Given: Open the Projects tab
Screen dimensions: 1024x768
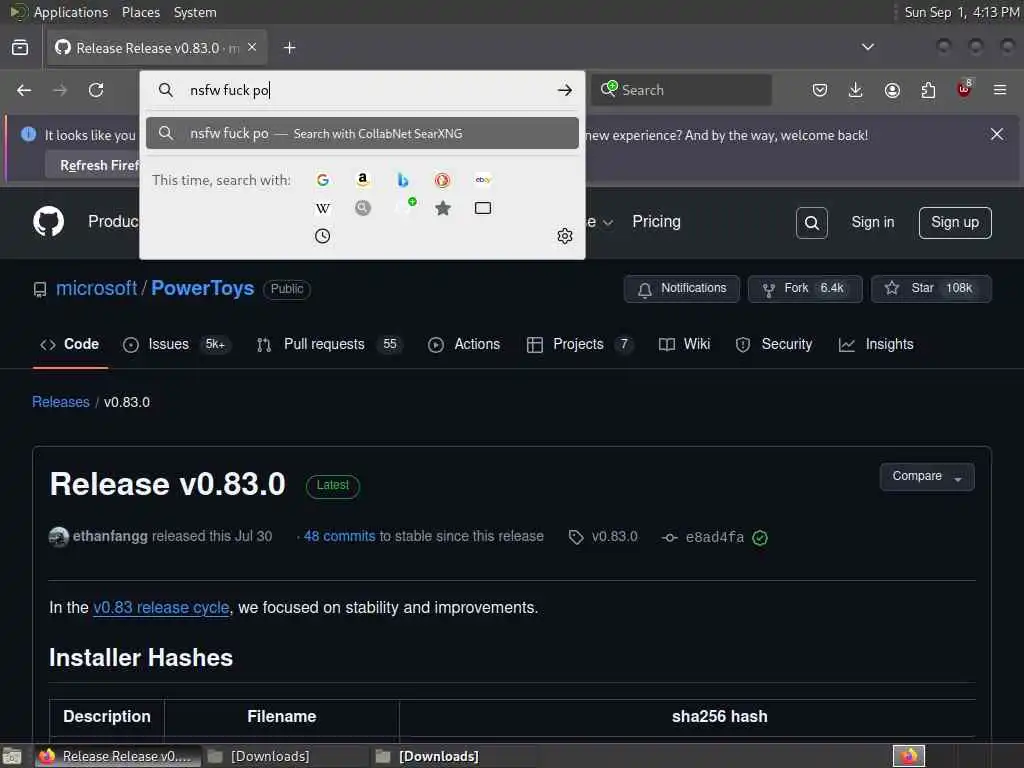Looking at the screenshot, I should 580,344.
